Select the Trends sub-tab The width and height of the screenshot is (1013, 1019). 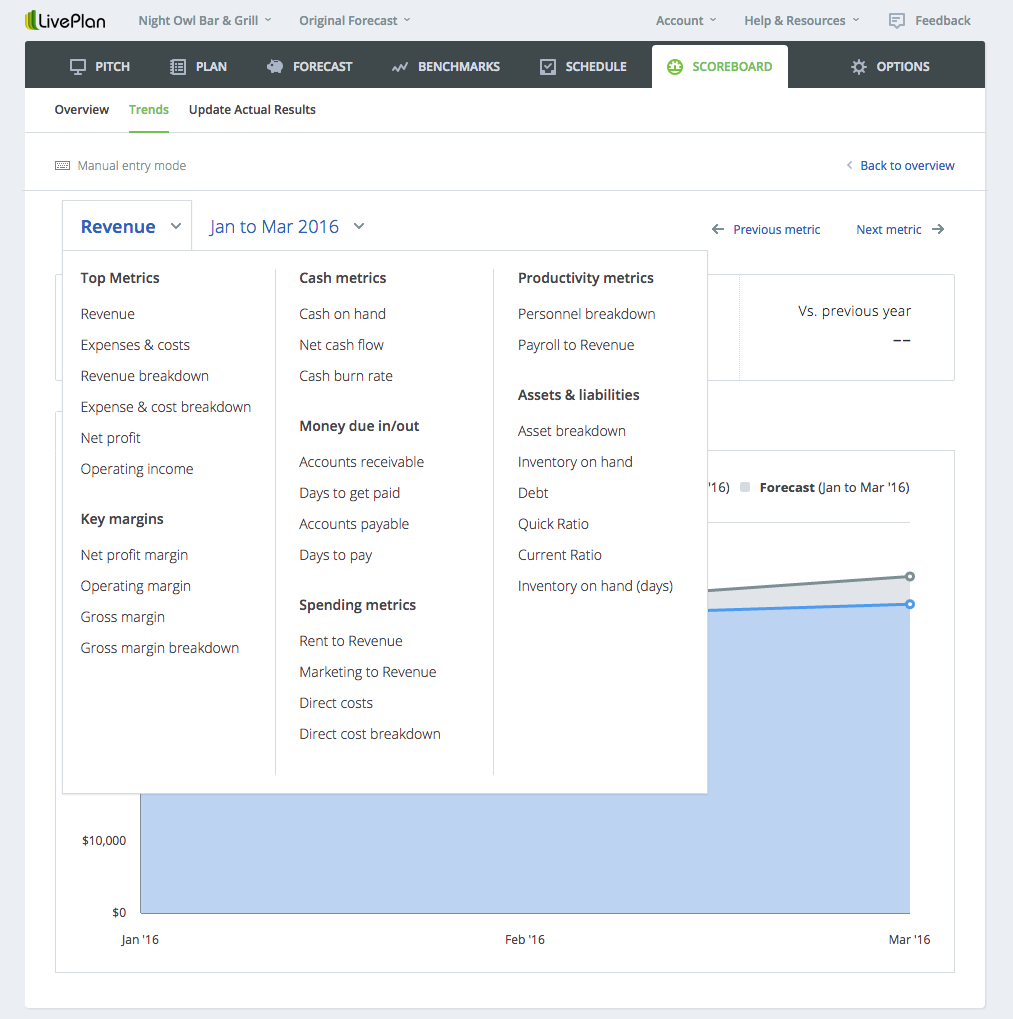pos(149,110)
